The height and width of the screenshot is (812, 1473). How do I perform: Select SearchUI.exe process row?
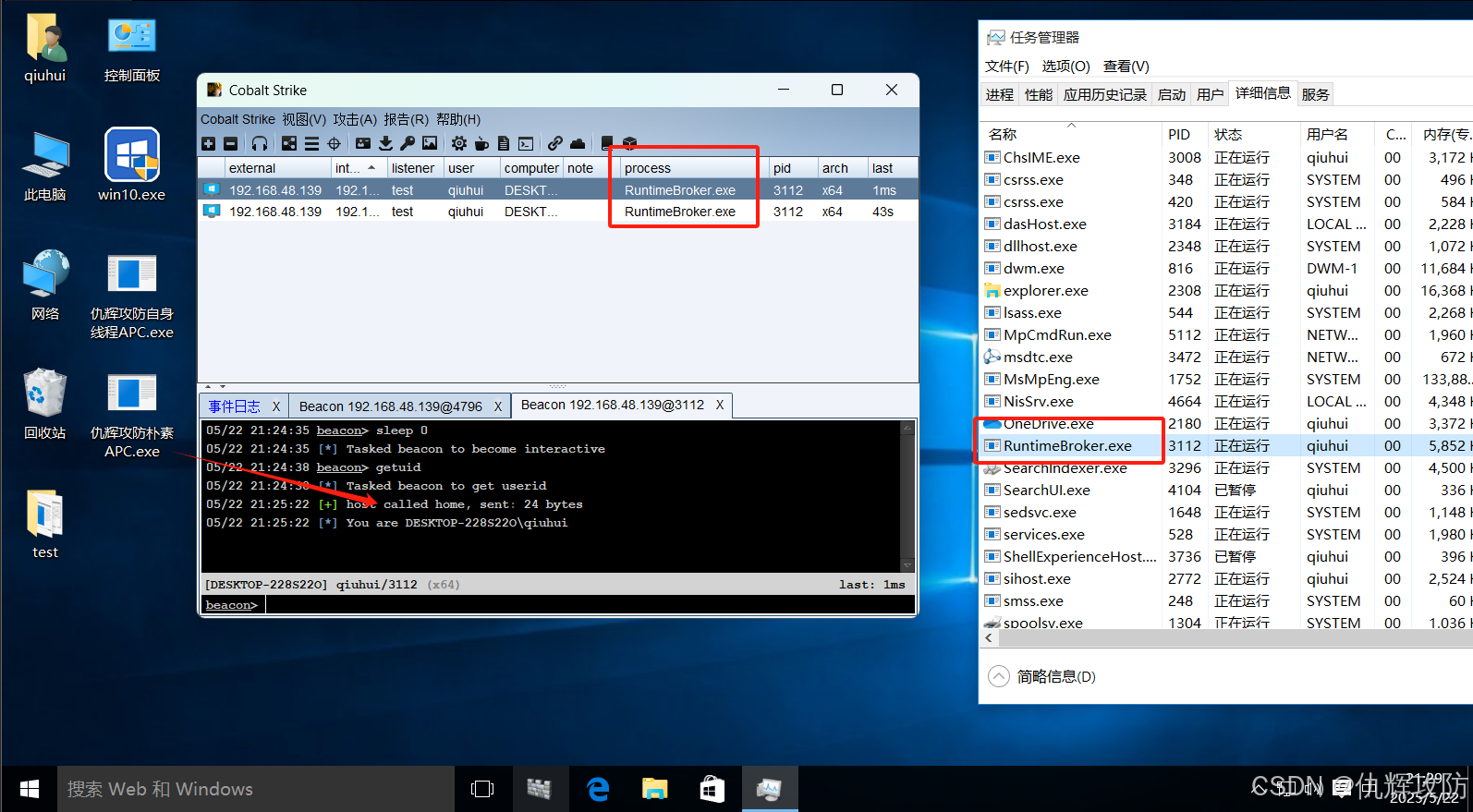(1226, 490)
